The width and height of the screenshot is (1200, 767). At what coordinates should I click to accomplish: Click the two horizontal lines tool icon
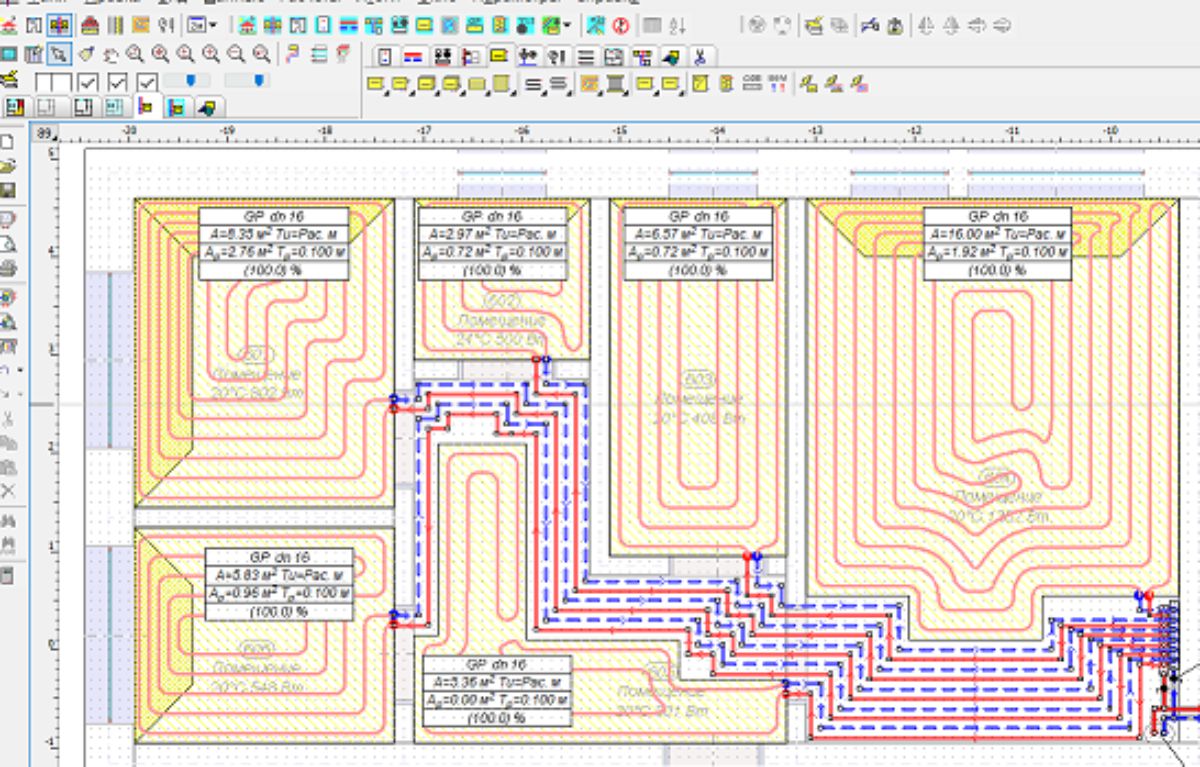pos(532,84)
